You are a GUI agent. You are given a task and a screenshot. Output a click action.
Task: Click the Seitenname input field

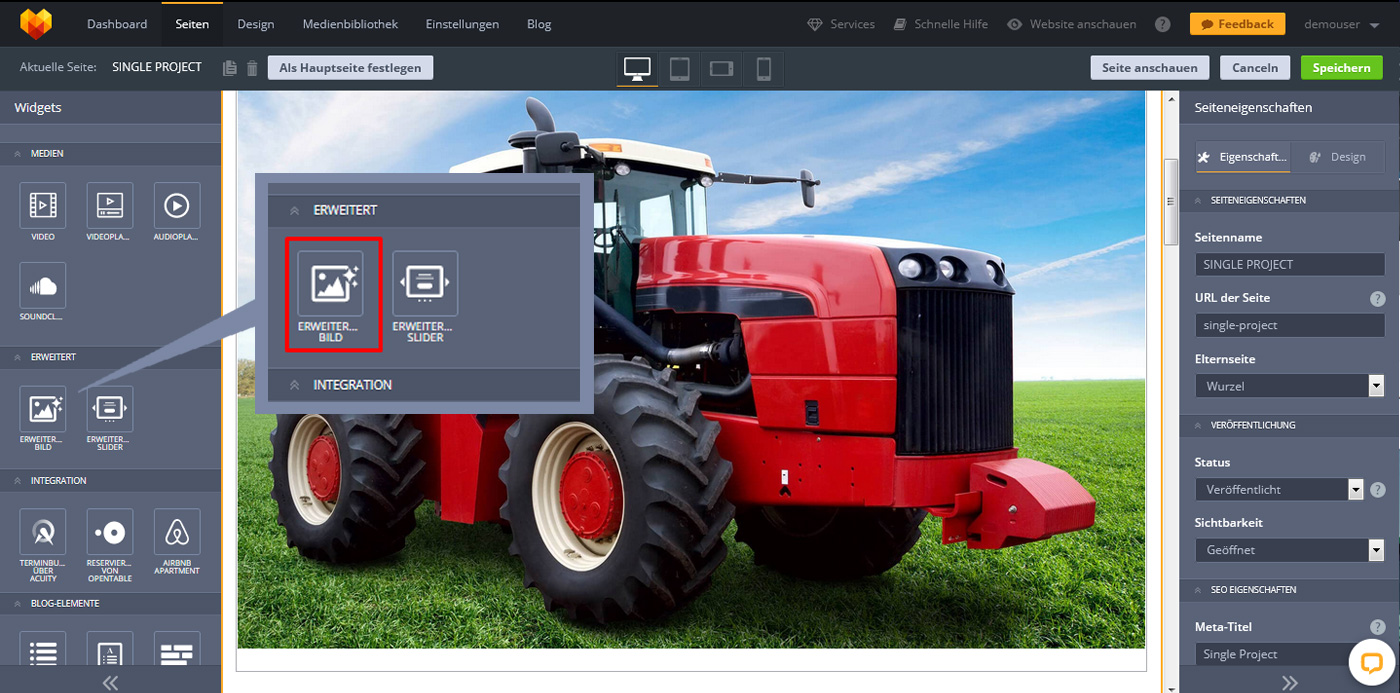click(1289, 265)
